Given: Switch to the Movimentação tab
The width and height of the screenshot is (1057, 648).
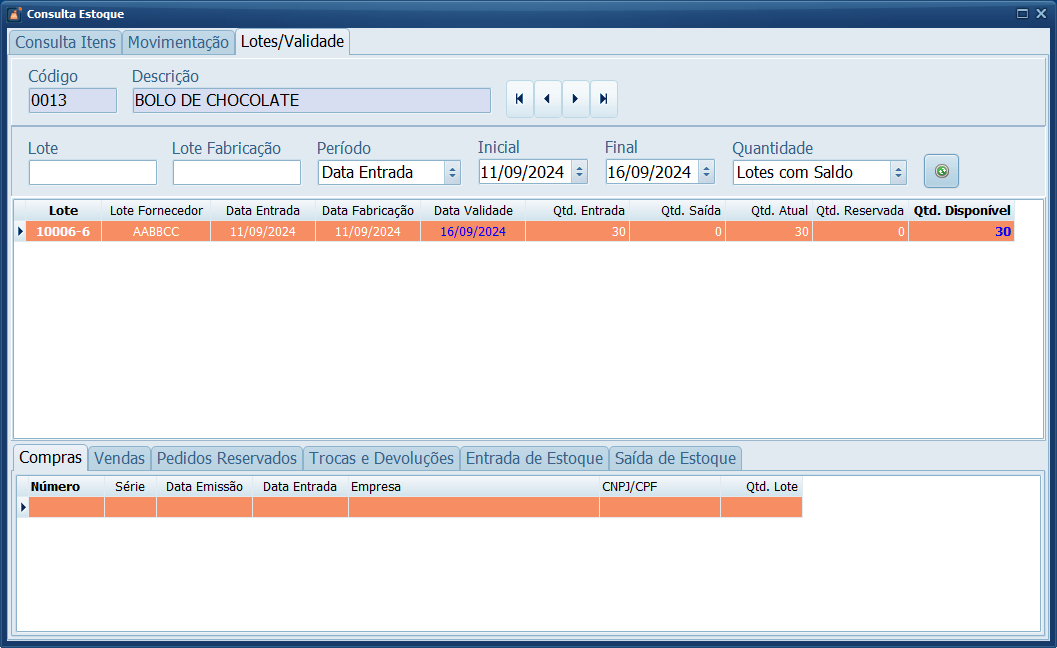Looking at the screenshot, I should click(x=178, y=42).
